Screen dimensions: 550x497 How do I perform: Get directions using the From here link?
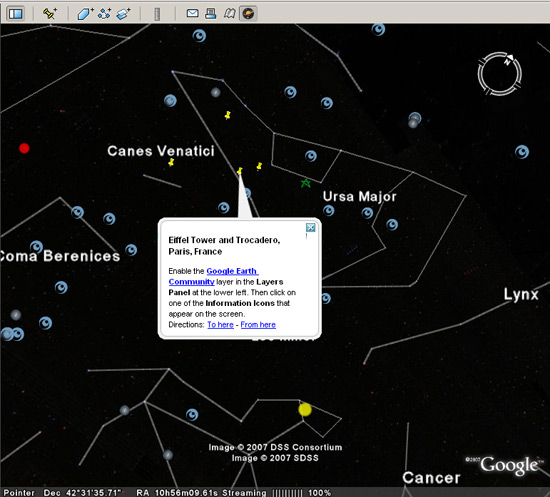pyautogui.click(x=258, y=325)
